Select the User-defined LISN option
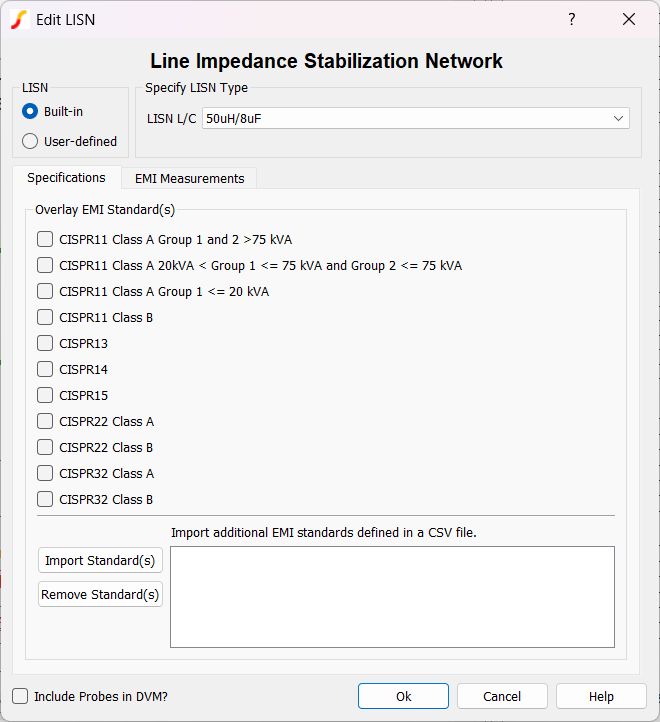The width and height of the screenshot is (660, 722). (30, 141)
